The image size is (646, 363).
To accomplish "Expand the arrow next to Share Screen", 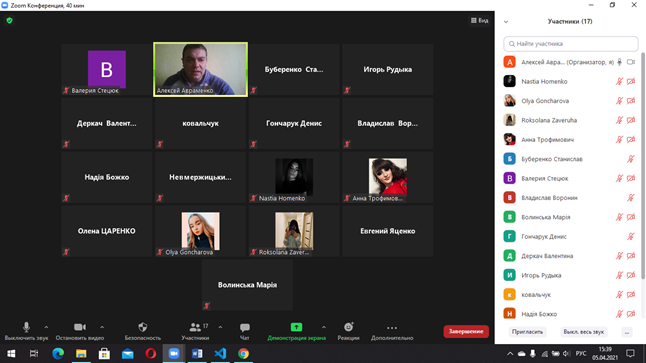I will 324,327.
